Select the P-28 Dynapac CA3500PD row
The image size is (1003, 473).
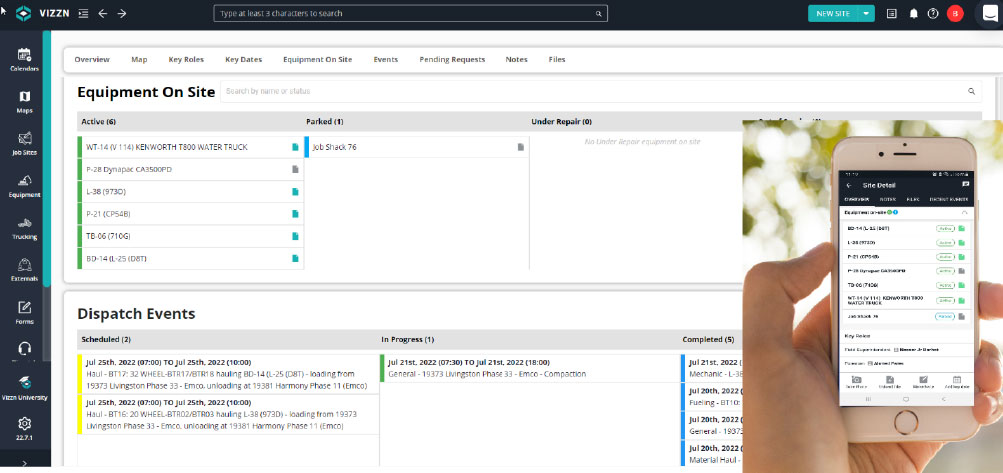tap(191, 170)
